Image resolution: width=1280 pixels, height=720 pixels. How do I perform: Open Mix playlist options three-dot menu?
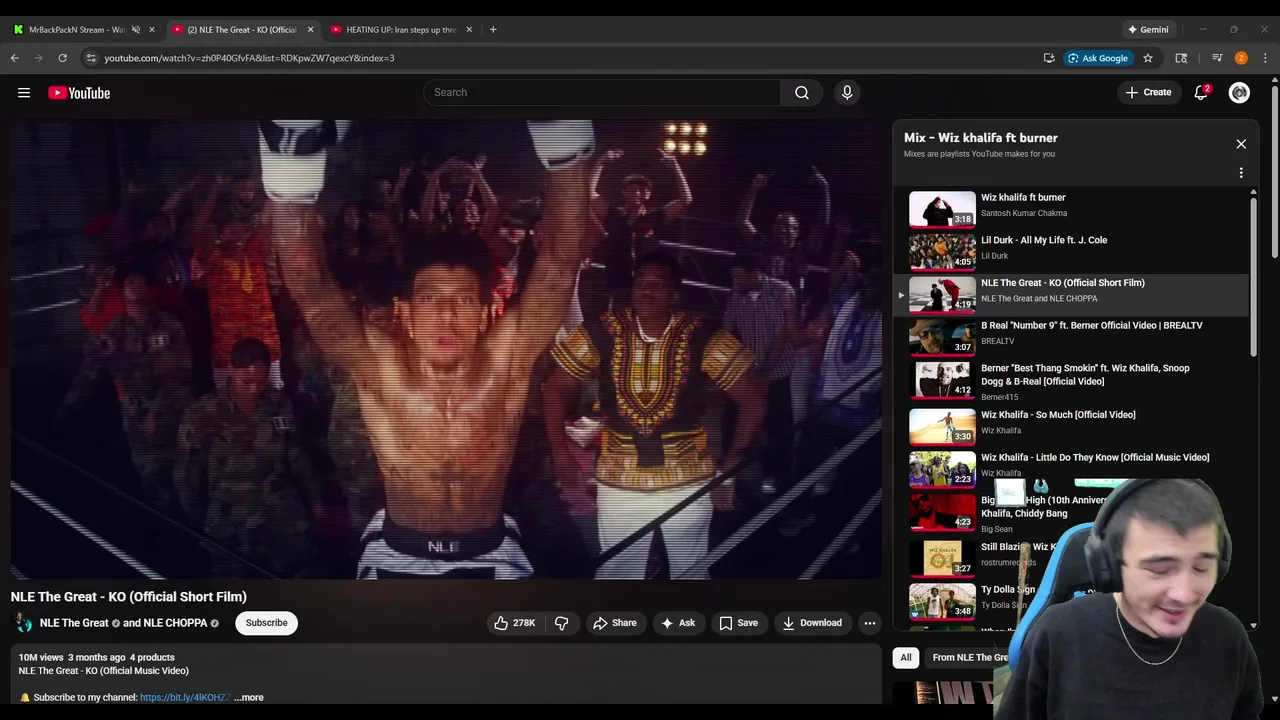1241,173
